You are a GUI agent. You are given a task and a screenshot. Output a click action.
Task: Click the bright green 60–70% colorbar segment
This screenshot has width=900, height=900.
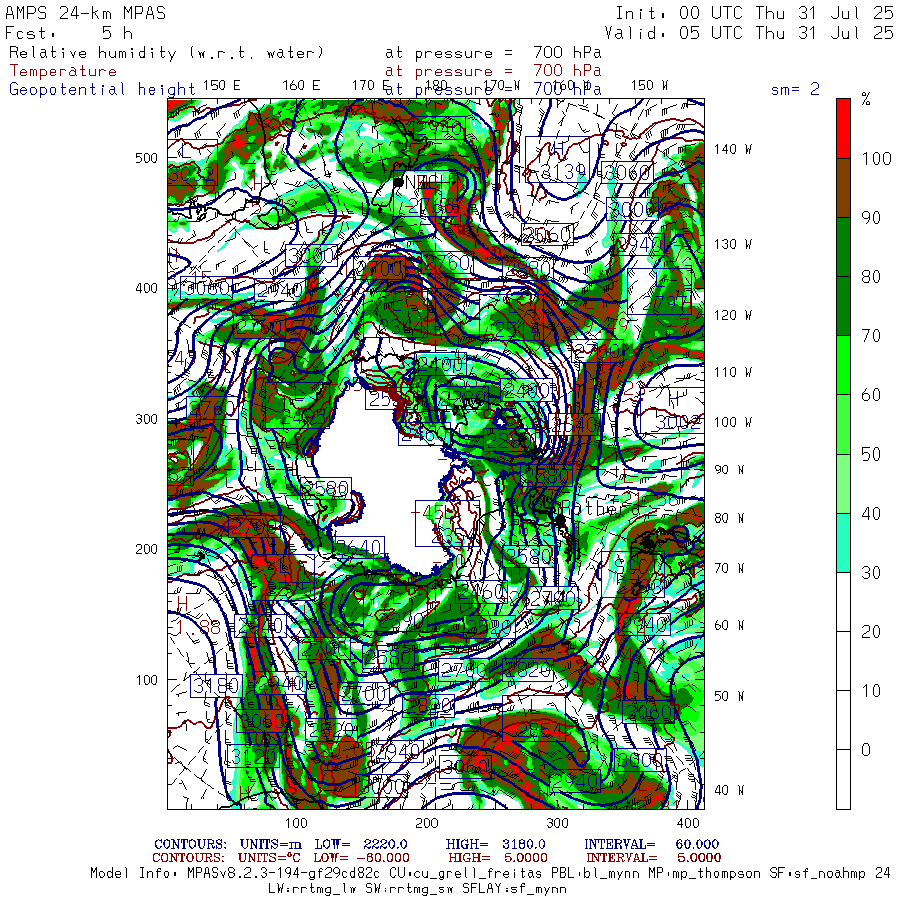click(x=843, y=365)
